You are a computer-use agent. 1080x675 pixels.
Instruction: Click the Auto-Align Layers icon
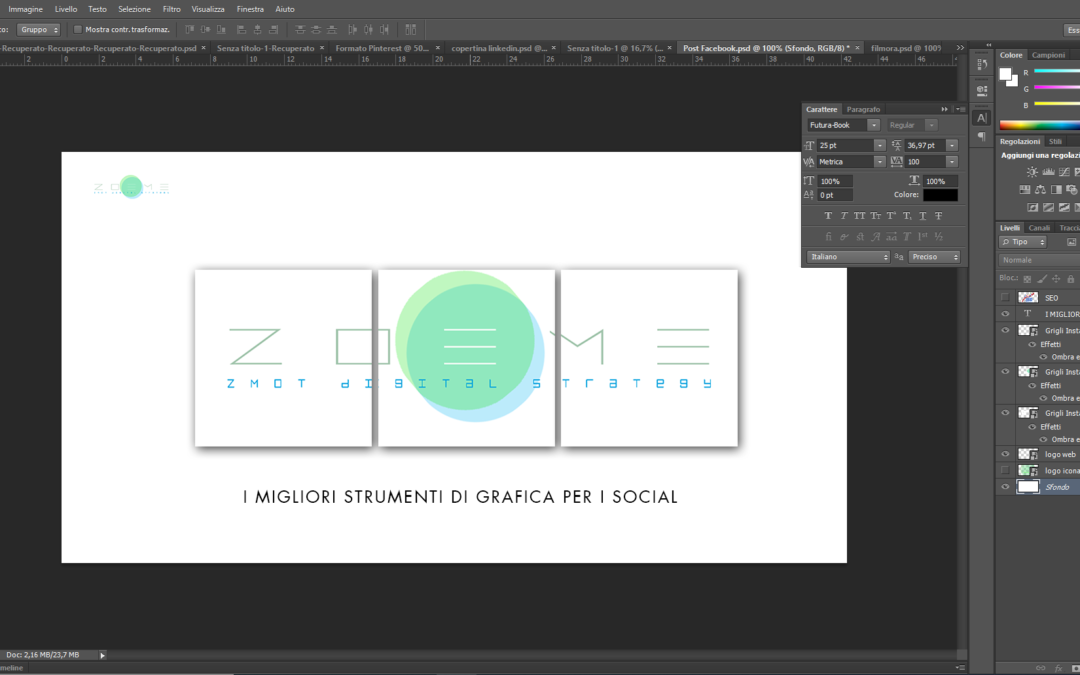coord(411,30)
